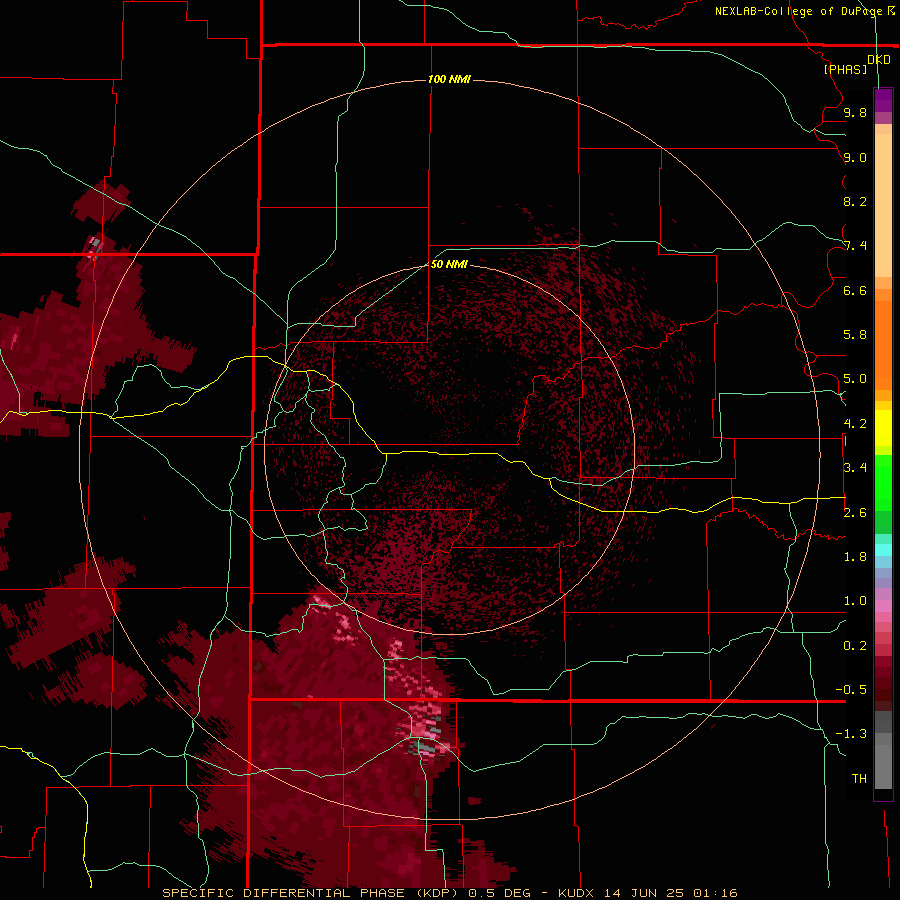Click the purple segment of the color bar
Image resolution: width=900 pixels, height=900 pixels.
(x=883, y=101)
